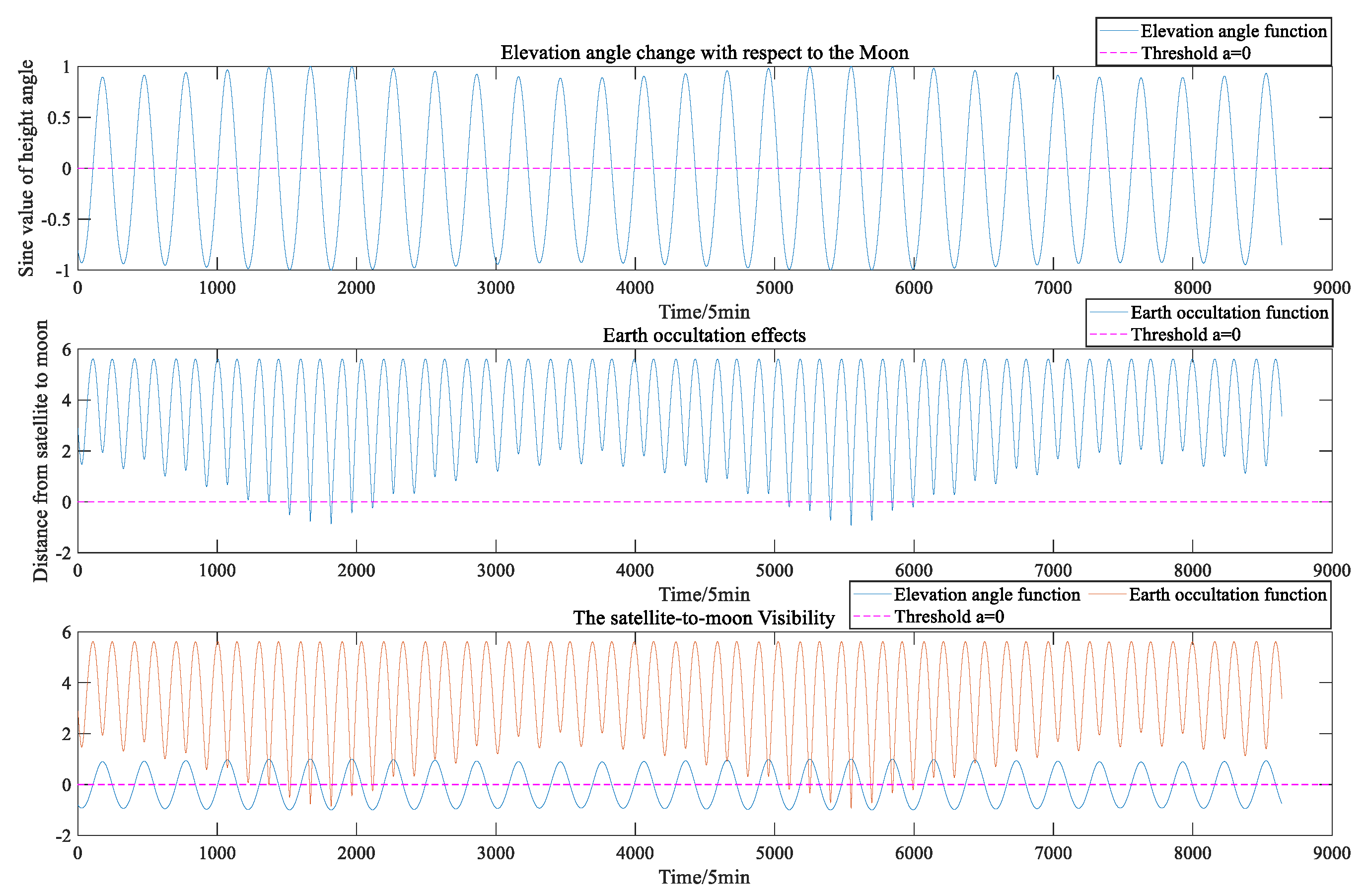Click the -0.5 y-axis tick on top plot

[x=56, y=219]
